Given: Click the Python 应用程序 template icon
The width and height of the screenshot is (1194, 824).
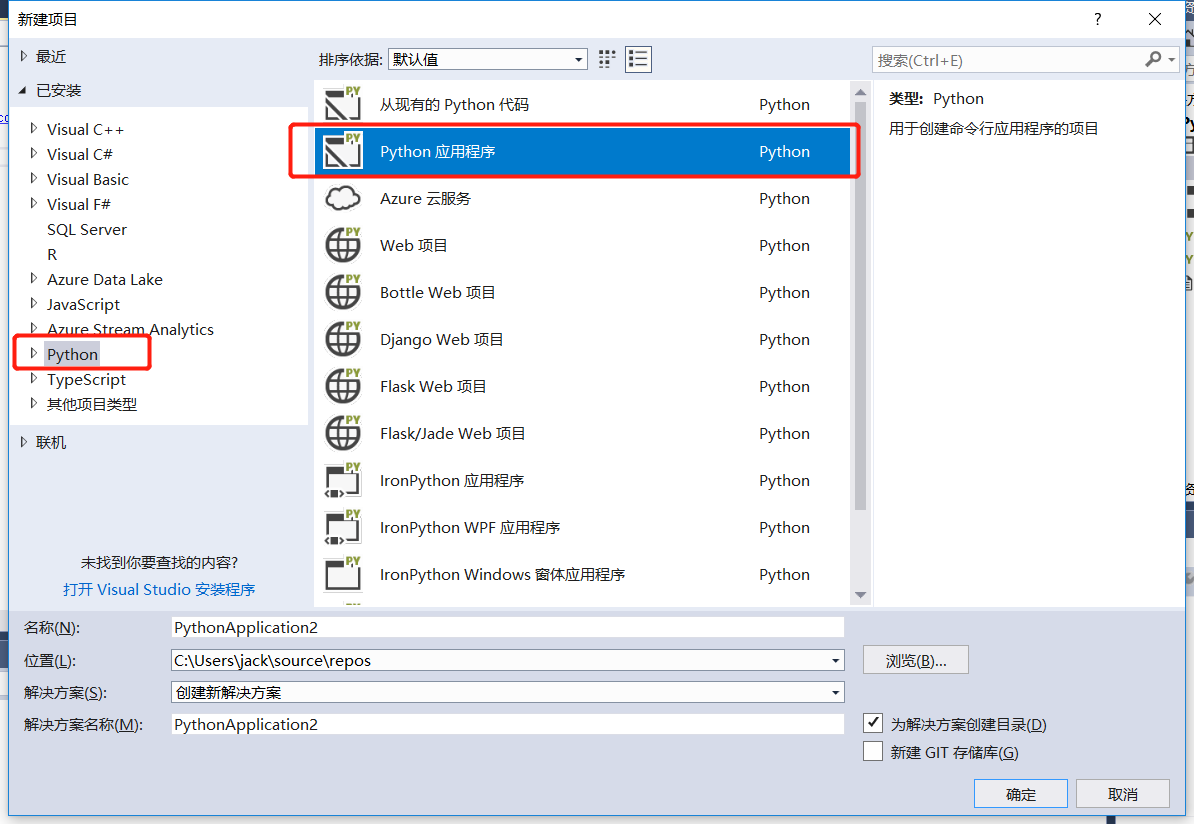Looking at the screenshot, I should [x=343, y=151].
